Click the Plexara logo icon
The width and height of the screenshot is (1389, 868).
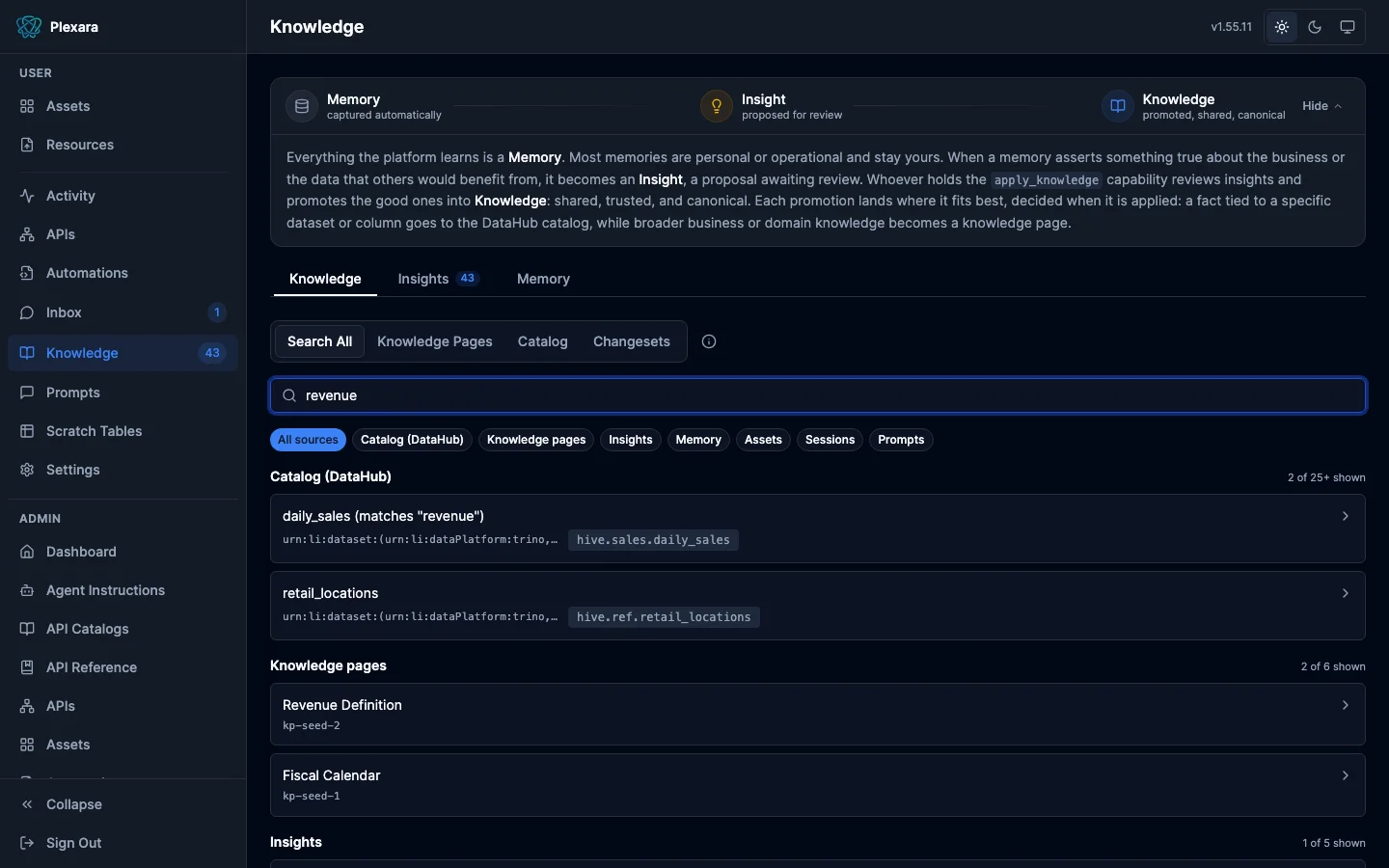click(x=29, y=27)
